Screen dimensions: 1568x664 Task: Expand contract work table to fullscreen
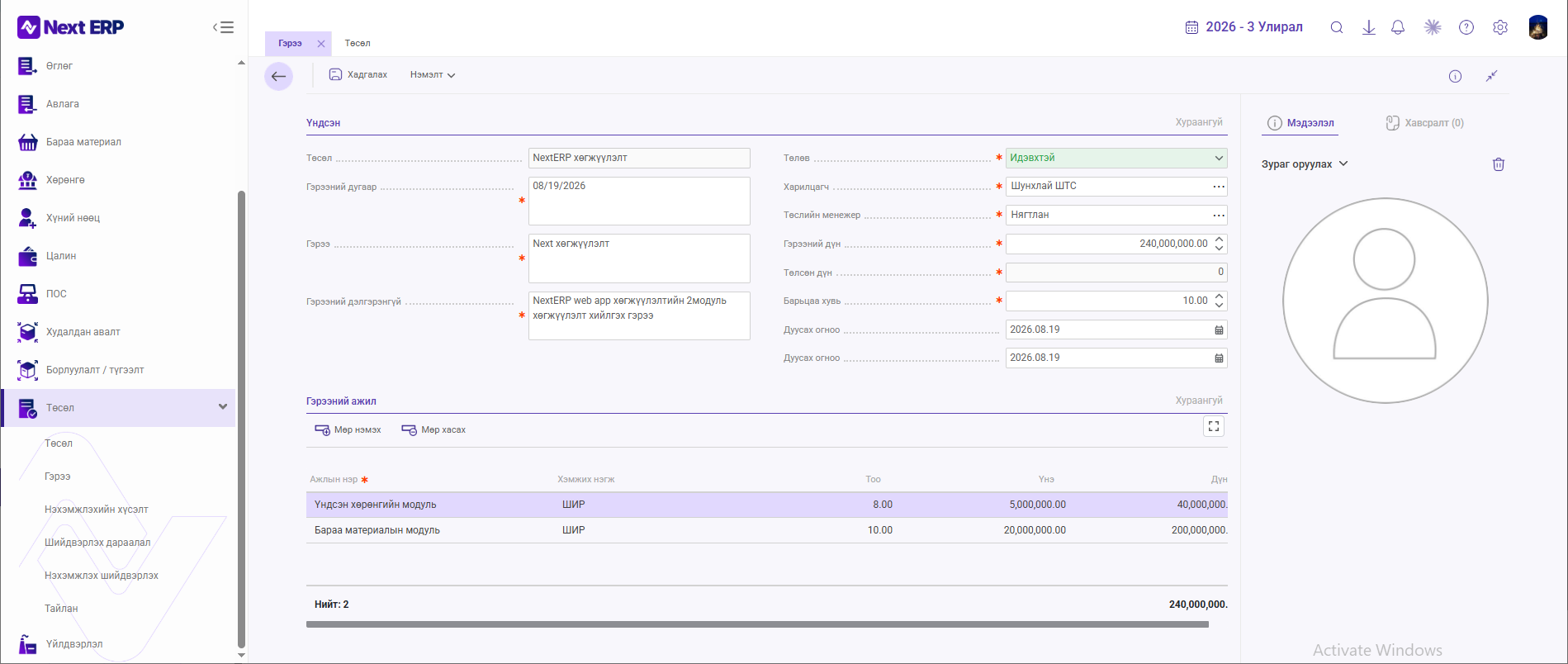click(x=1214, y=426)
